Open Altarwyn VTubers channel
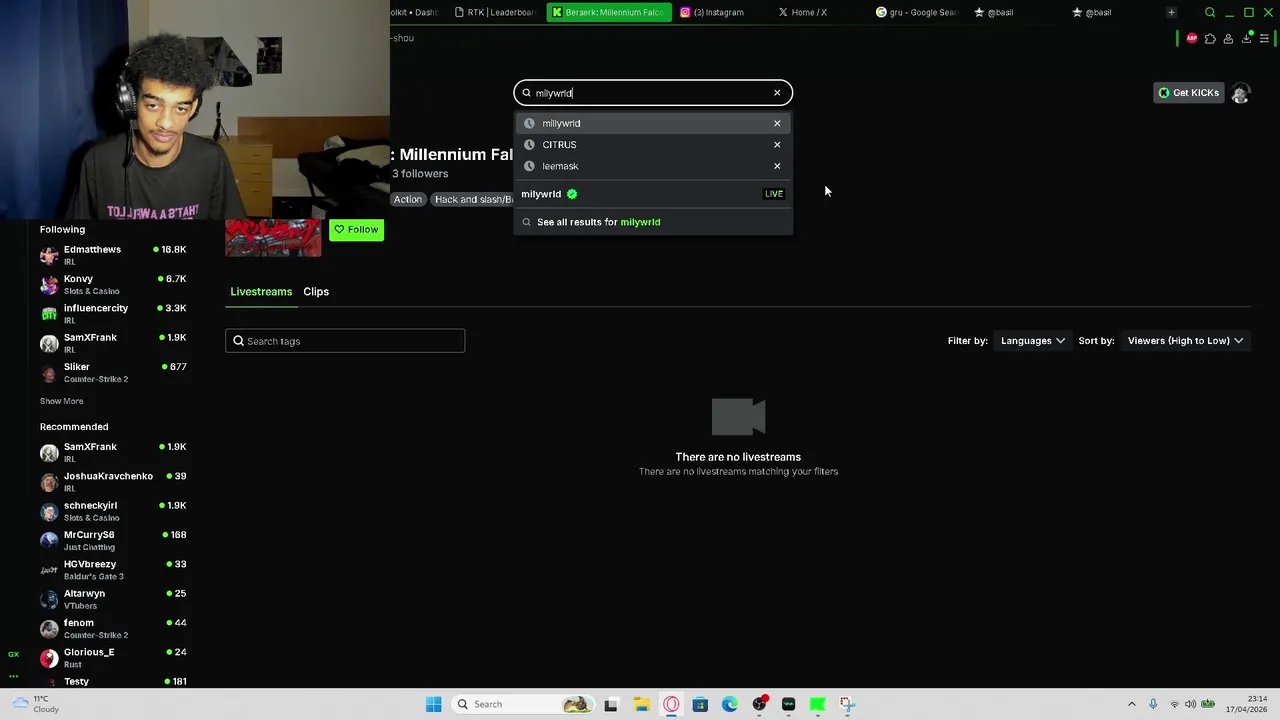The width and height of the screenshot is (1280, 720). coord(113,599)
